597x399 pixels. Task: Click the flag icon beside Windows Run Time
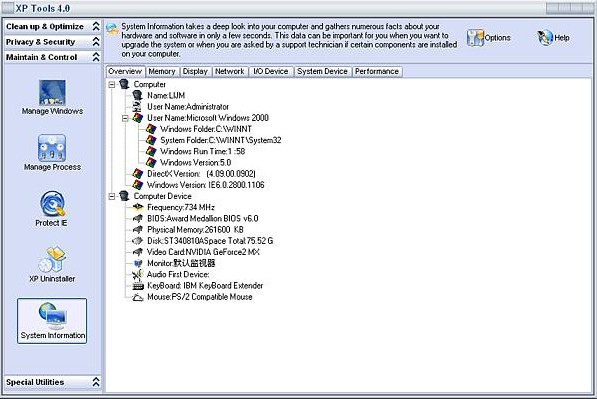click(151, 151)
